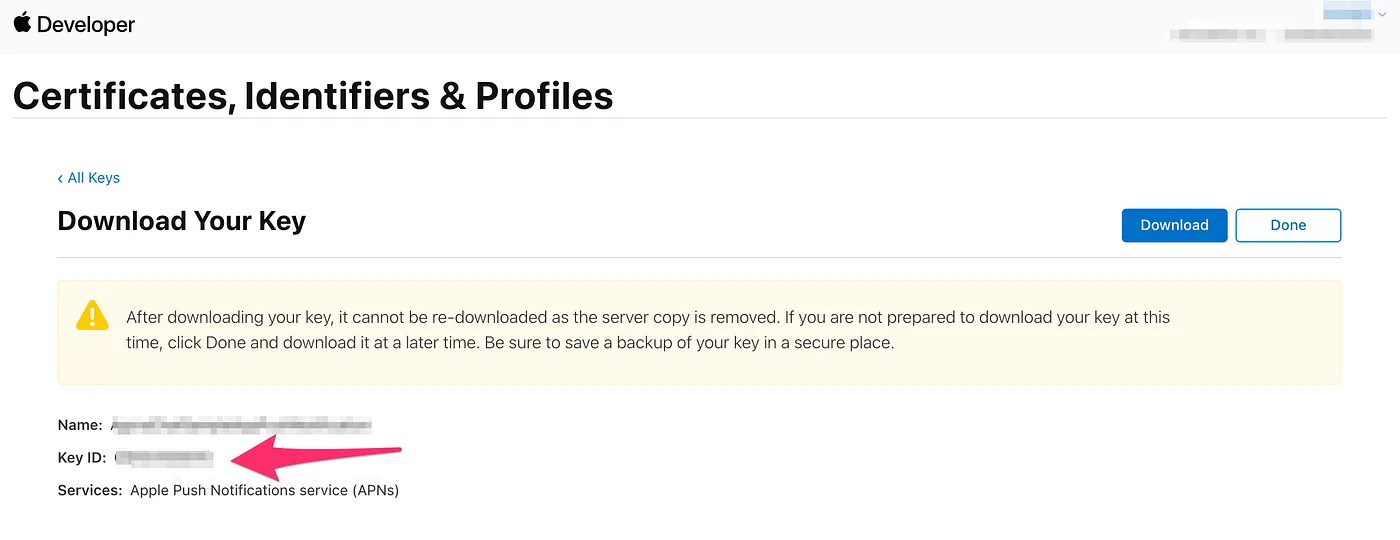Select the blurred Key ID value
The width and height of the screenshot is (1400, 540).
164,458
